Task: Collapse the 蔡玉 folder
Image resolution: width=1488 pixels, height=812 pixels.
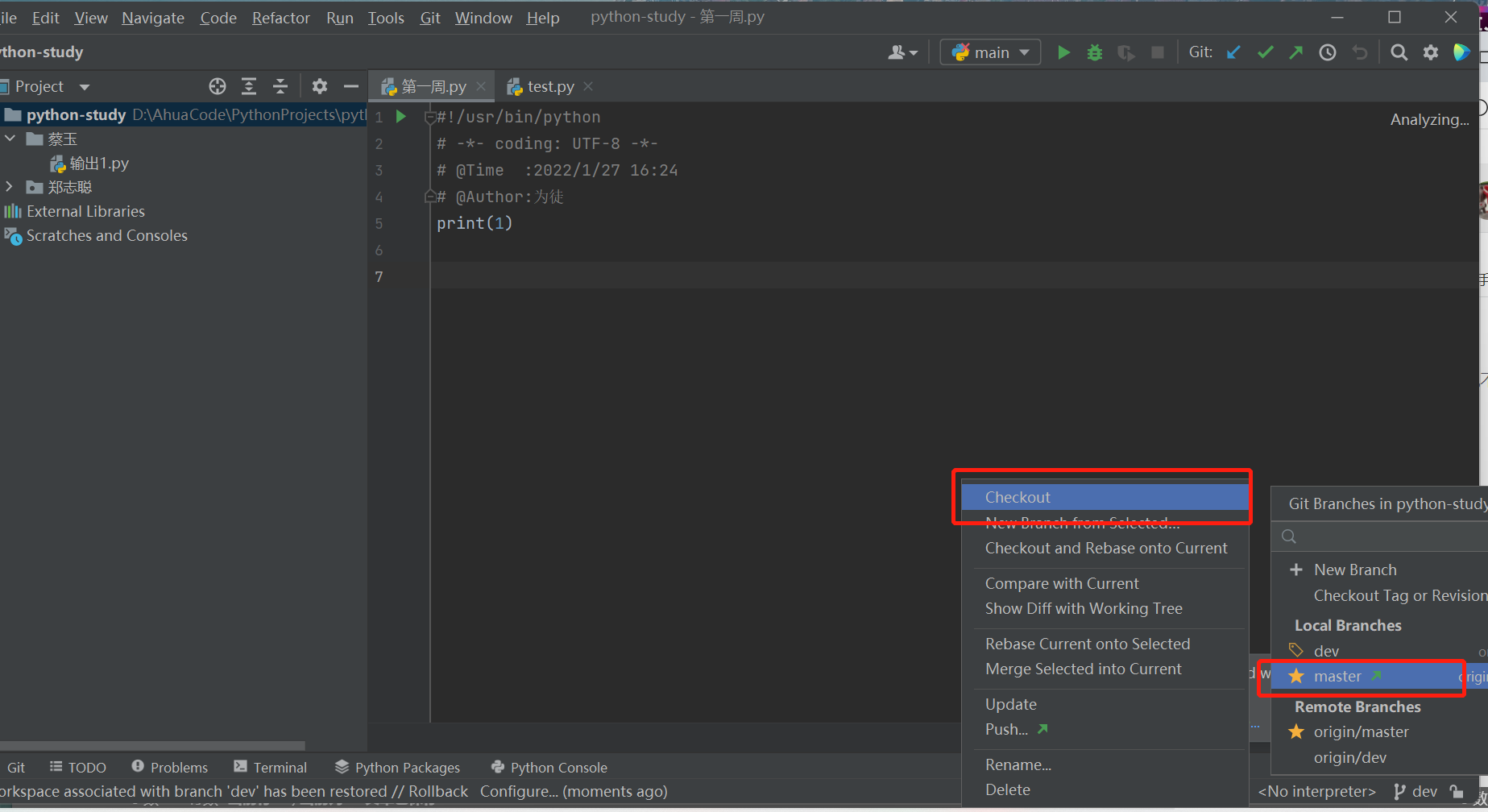Action: pyautogui.click(x=10, y=139)
